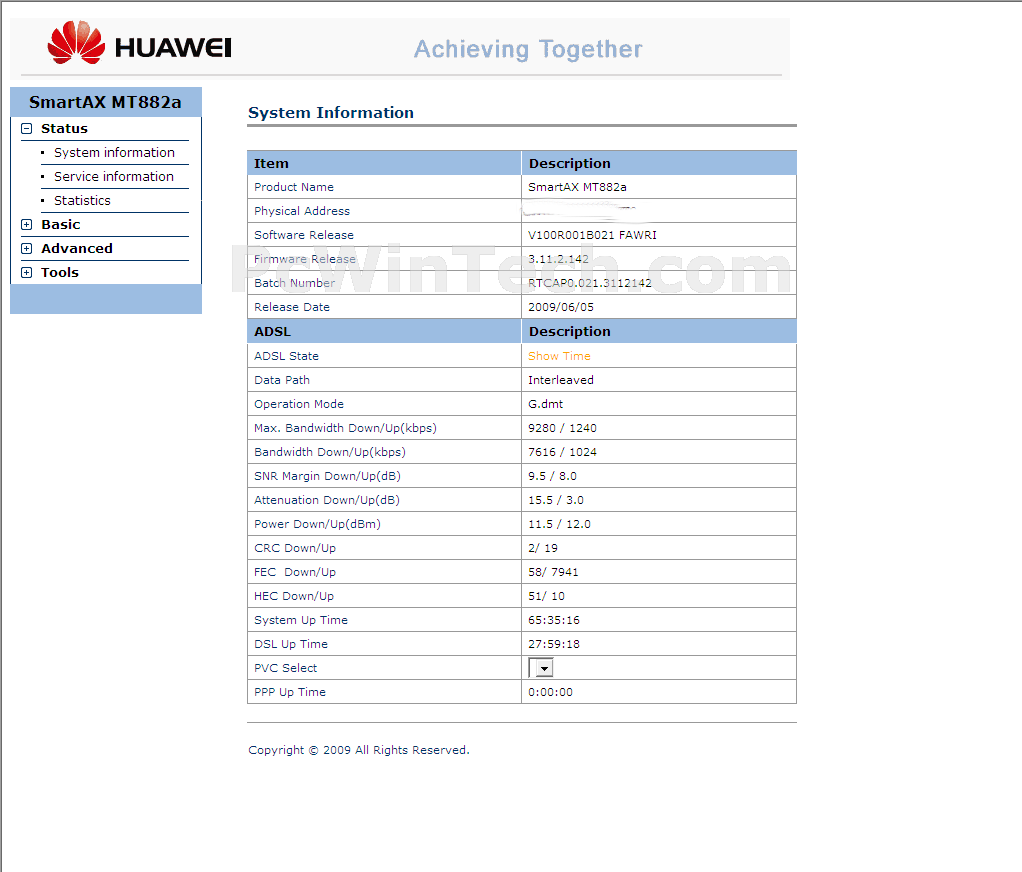Click the Item column header

point(271,164)
